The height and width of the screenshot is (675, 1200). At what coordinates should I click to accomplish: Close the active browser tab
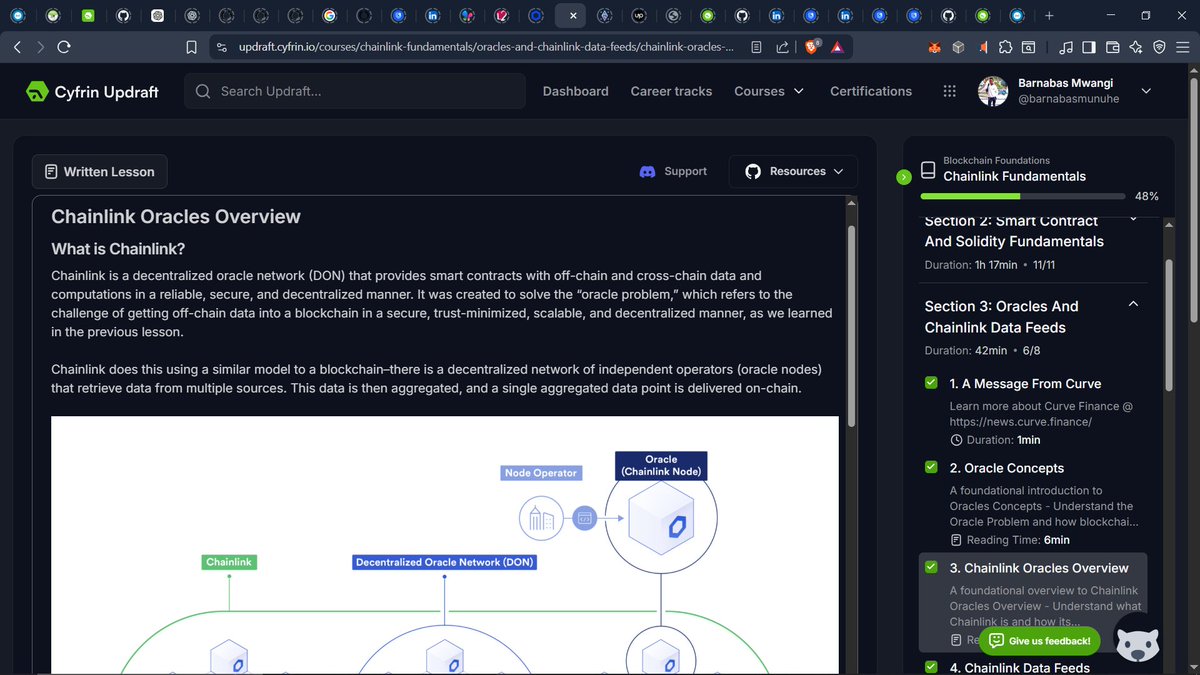572,16
